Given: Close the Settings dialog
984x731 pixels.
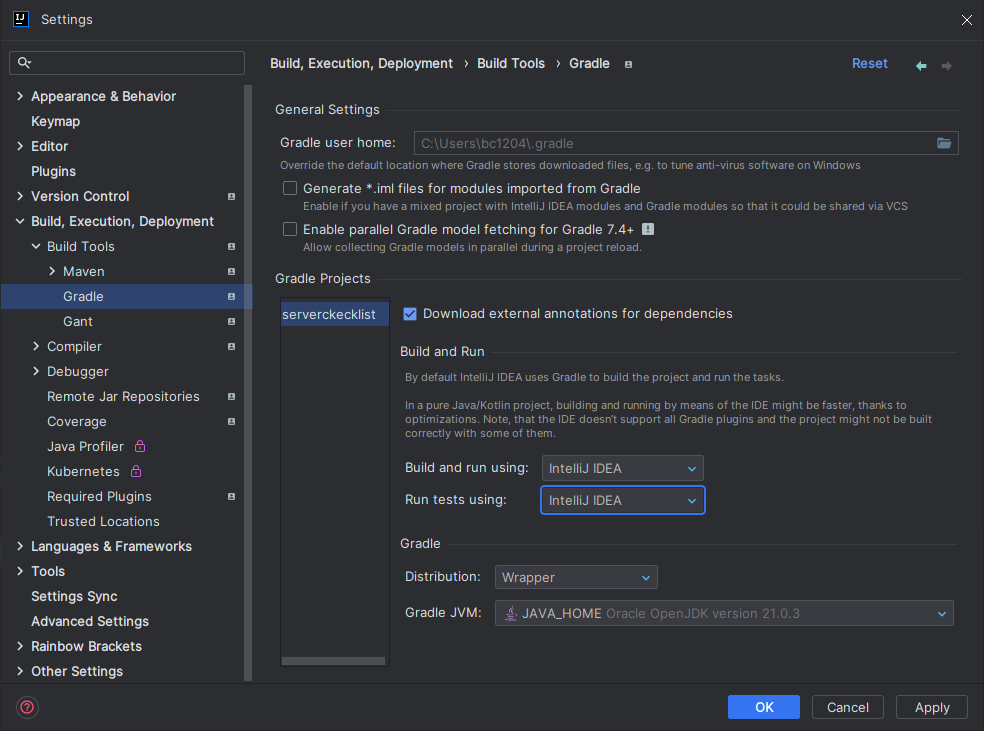Looking at the screenshot, I should click(x=966, y=20).
